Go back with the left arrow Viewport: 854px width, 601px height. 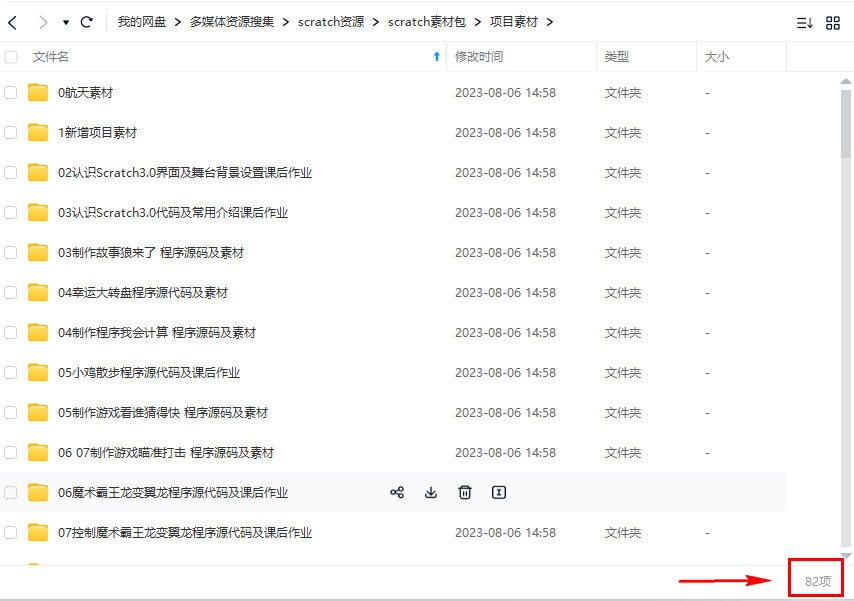click(13, 22)
